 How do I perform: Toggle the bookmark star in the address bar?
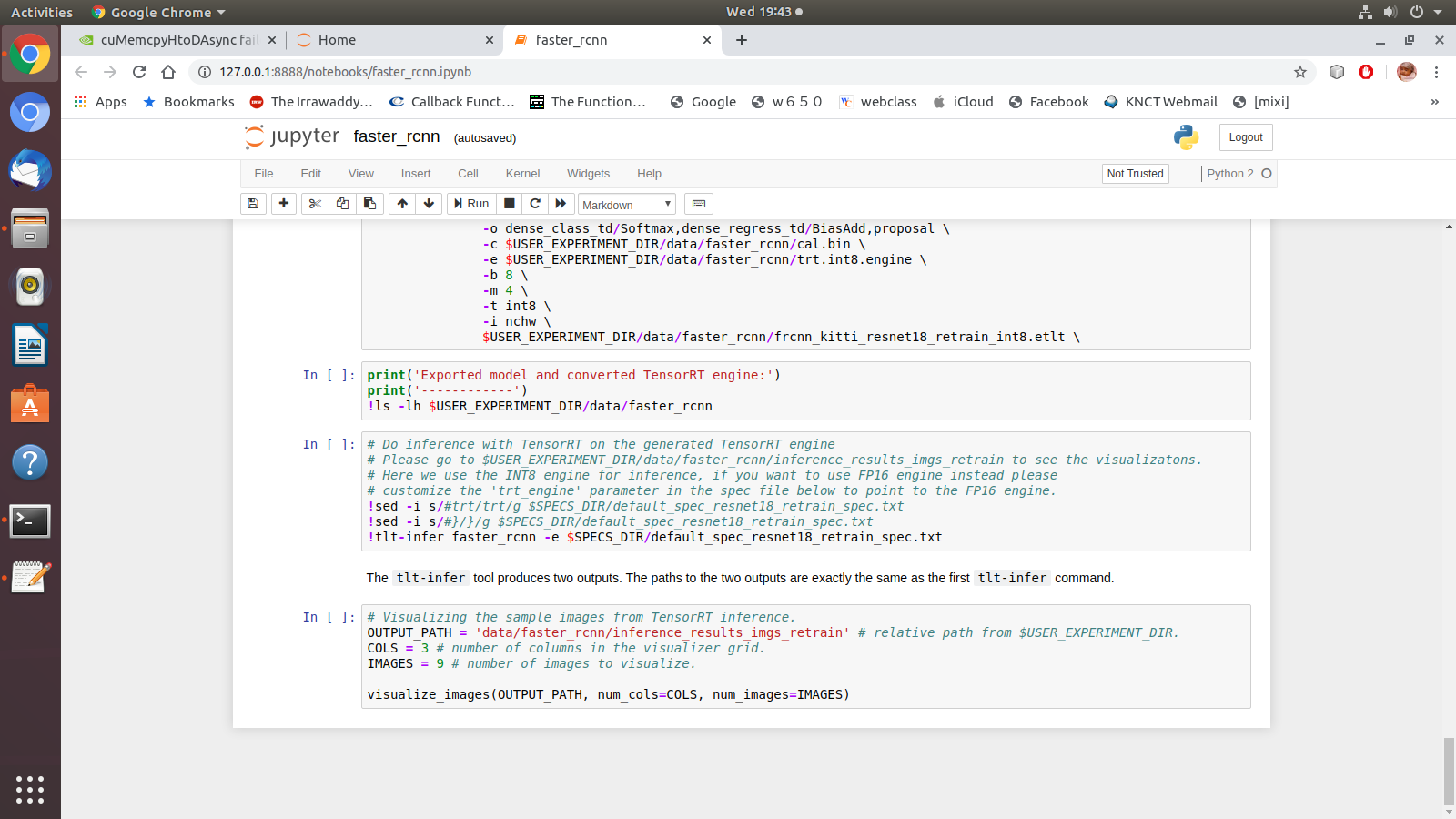pyautogui.click(x=1301, y=72)
